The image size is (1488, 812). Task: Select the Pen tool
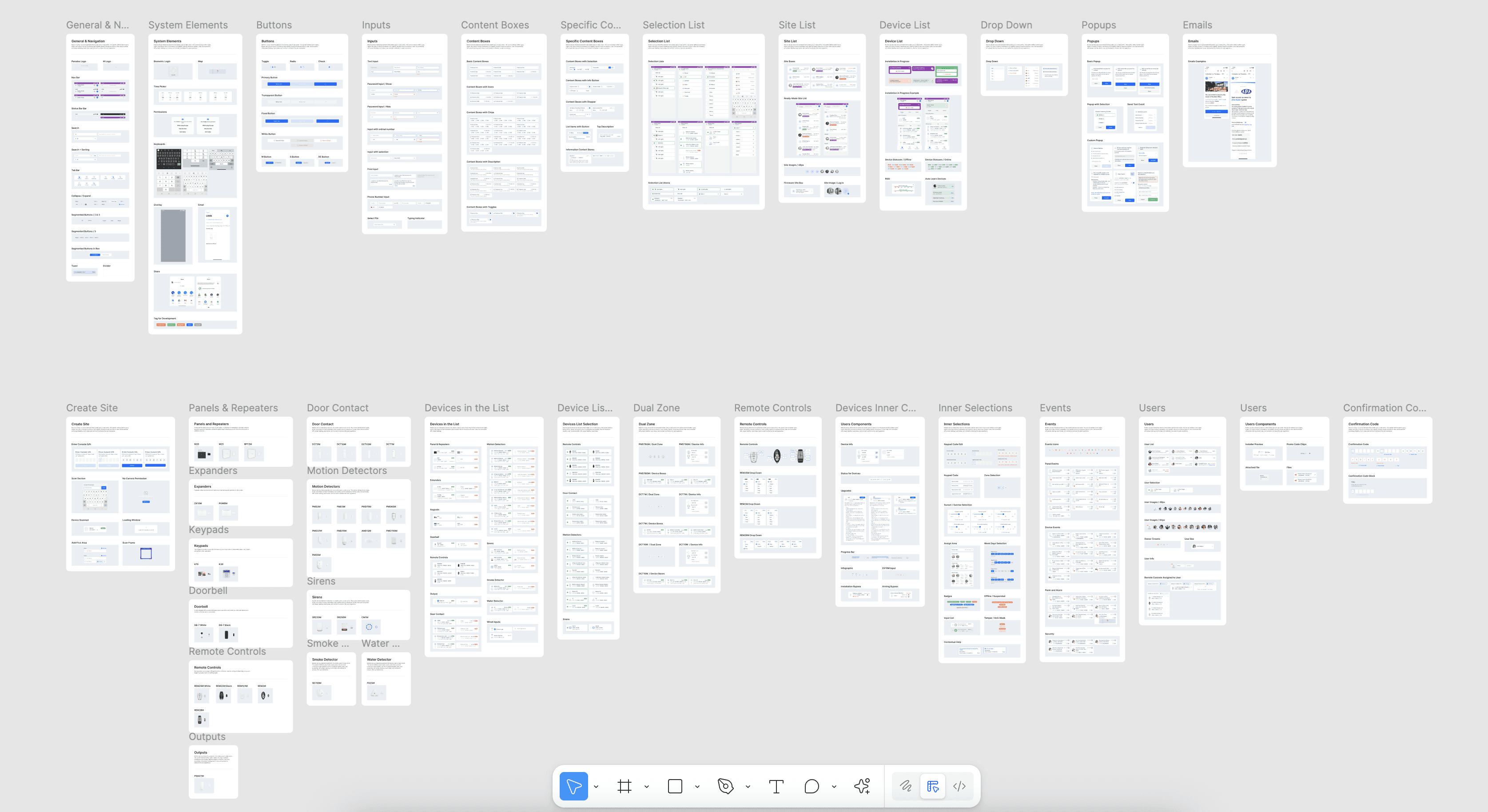click(x=725, y=786)
